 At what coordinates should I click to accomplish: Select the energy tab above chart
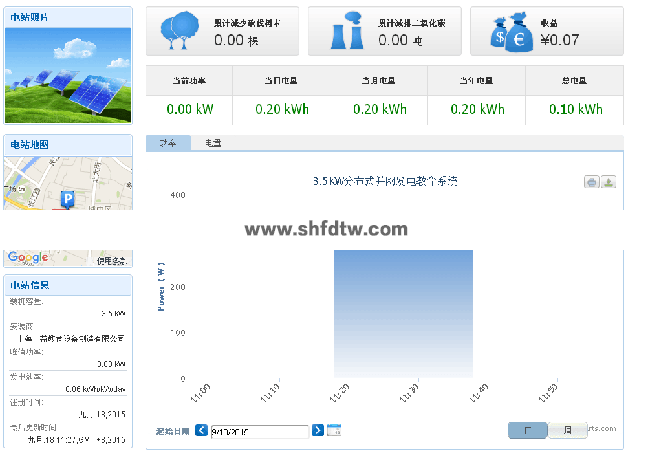click(213, 144)
